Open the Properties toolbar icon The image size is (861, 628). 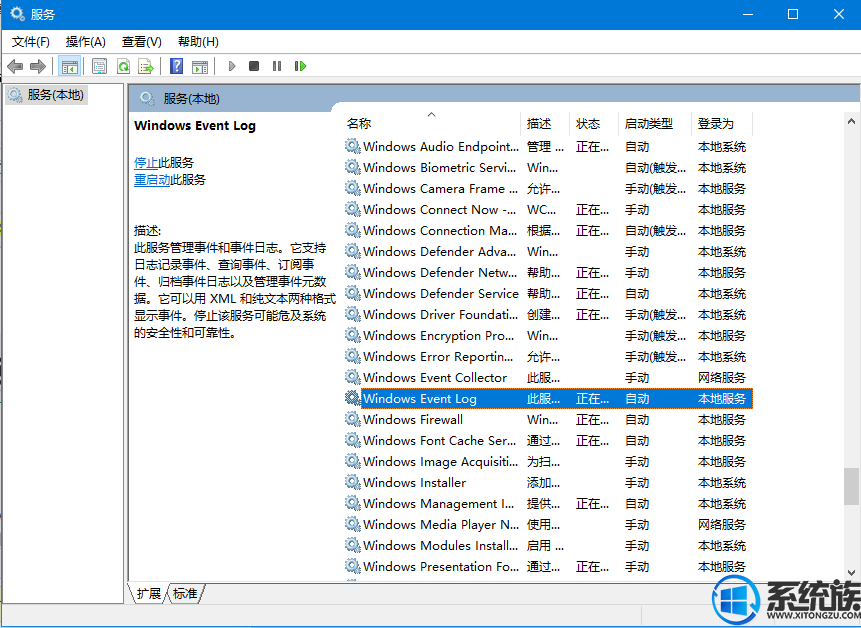pyautogui.click(x=99, y=66)
